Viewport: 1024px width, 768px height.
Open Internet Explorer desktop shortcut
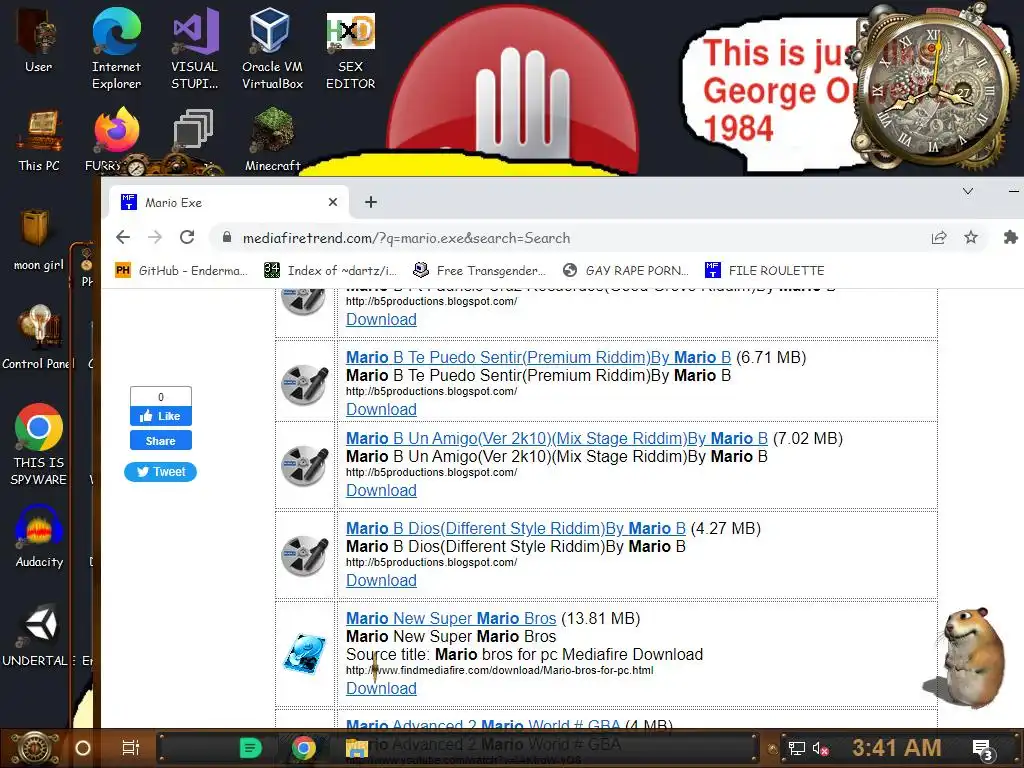click(116, 47)
